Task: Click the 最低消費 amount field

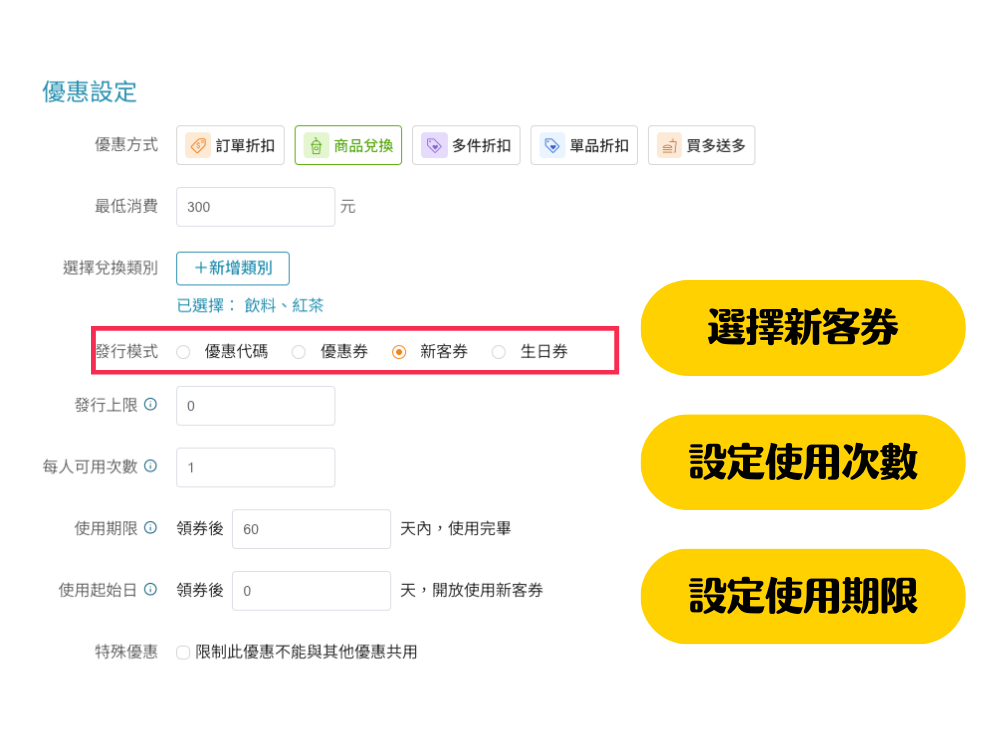Action: pos(255,207)
